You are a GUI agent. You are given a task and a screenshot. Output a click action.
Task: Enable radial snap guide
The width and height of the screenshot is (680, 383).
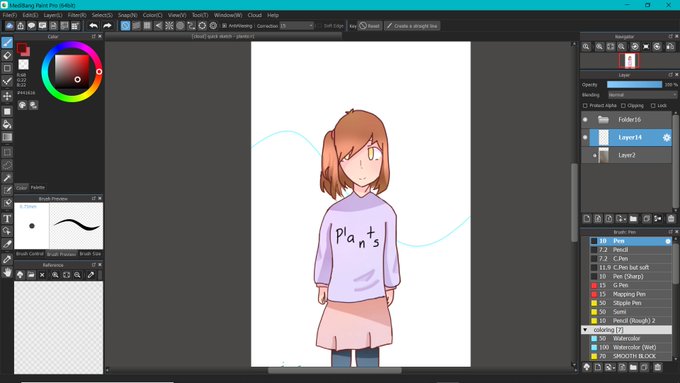point(170,26)
